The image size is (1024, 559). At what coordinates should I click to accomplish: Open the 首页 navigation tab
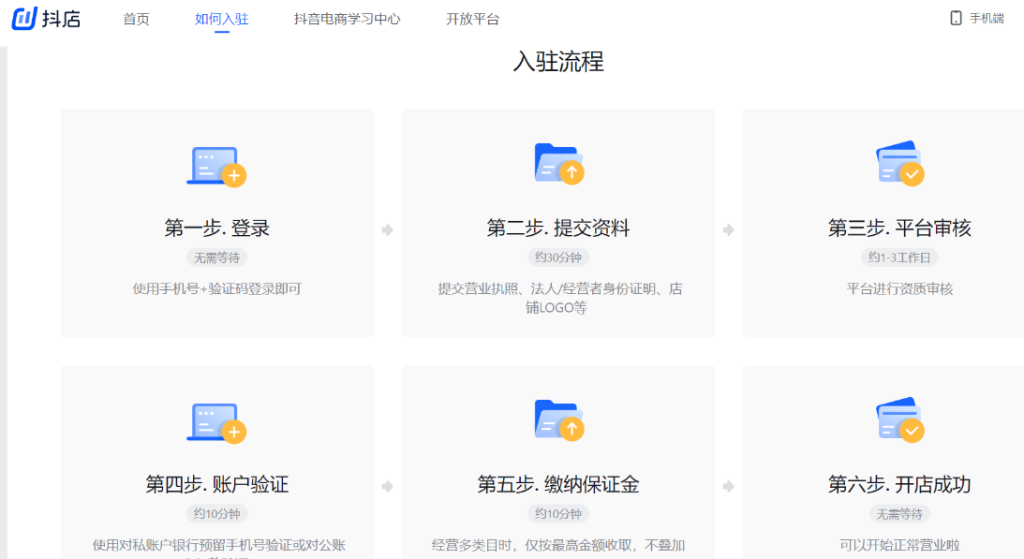click(136, 19)
